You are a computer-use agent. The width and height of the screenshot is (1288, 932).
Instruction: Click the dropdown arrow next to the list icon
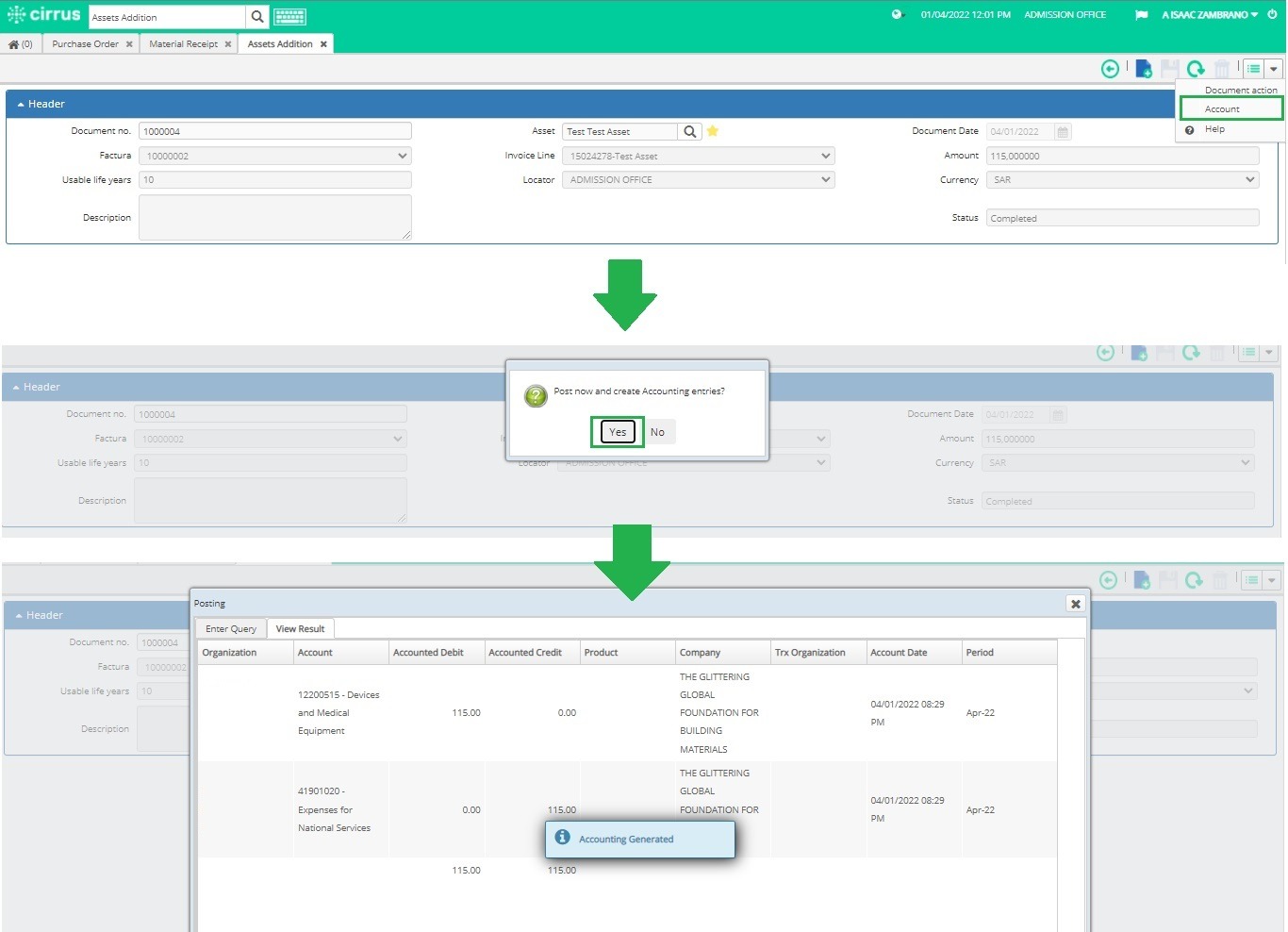[x=1274, y=69]
